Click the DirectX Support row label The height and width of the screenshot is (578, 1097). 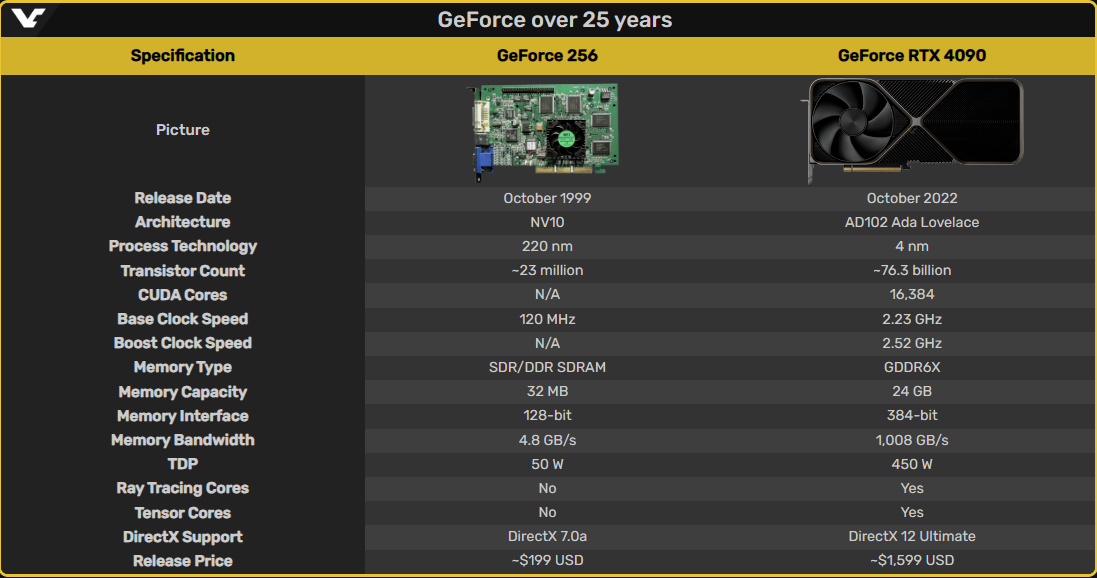tap(183, 537)
